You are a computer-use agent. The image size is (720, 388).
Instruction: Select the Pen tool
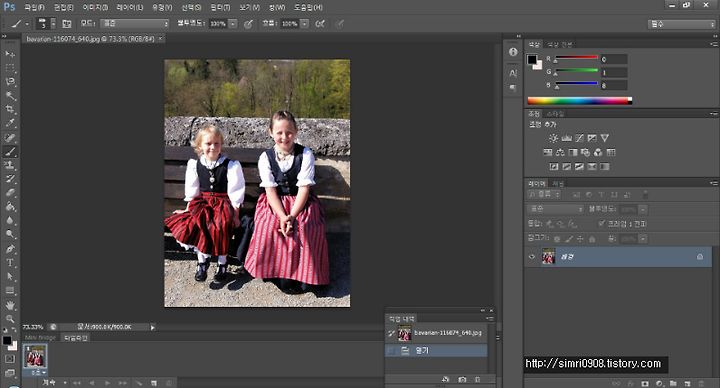(x=10, y=249)
